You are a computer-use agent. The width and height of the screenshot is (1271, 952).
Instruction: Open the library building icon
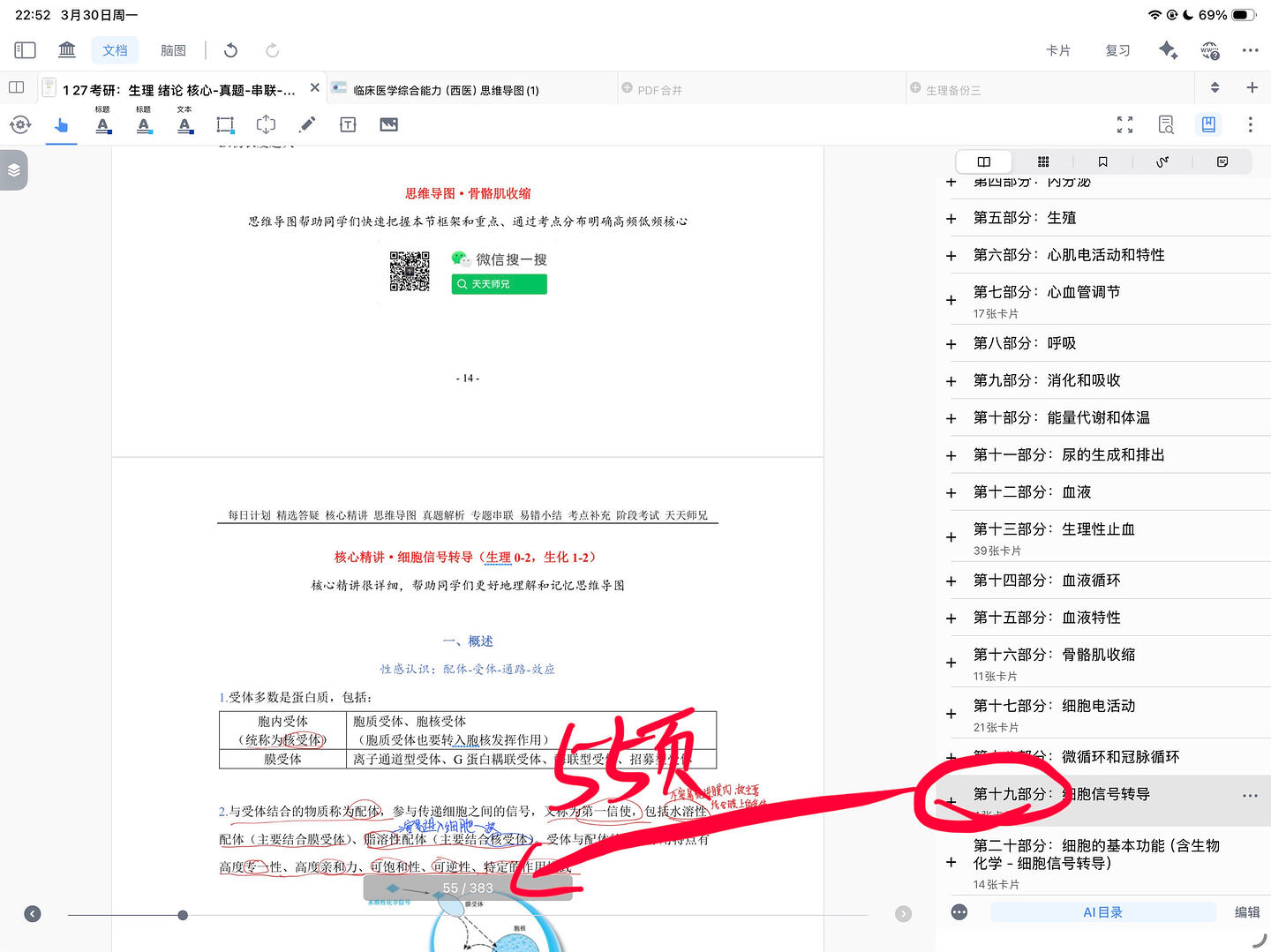pyautogui.click(x=67, y=50)
